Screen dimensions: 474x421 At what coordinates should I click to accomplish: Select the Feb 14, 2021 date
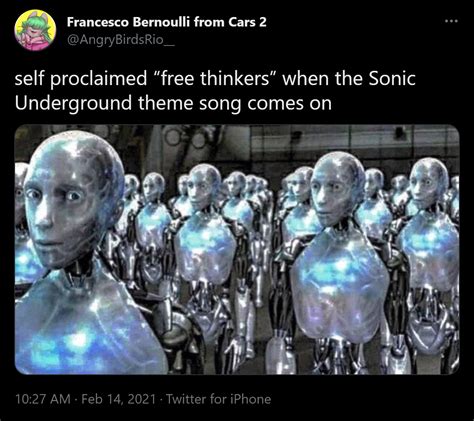coord(118,399)
